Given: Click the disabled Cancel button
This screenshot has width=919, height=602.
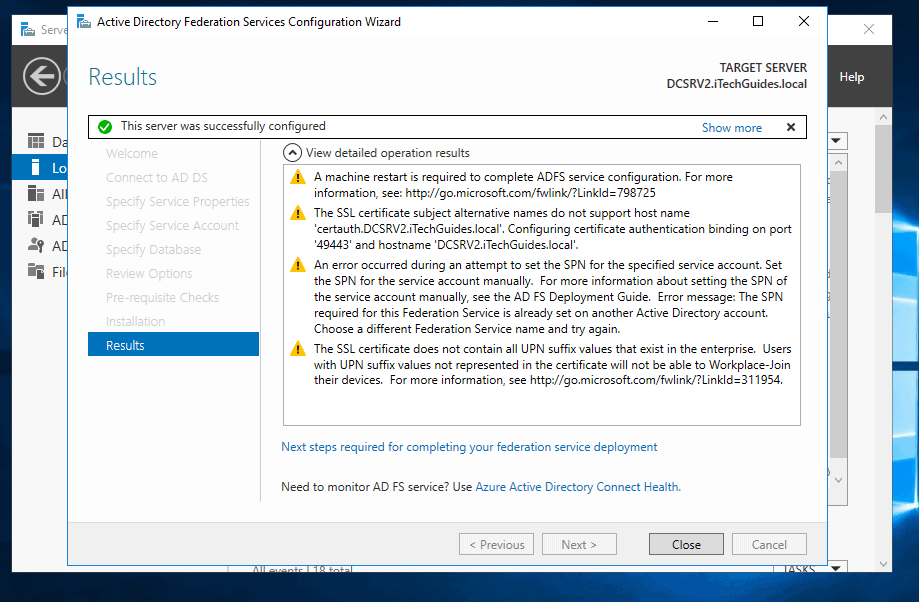Looking at the screenshot, I should (769, 544).
